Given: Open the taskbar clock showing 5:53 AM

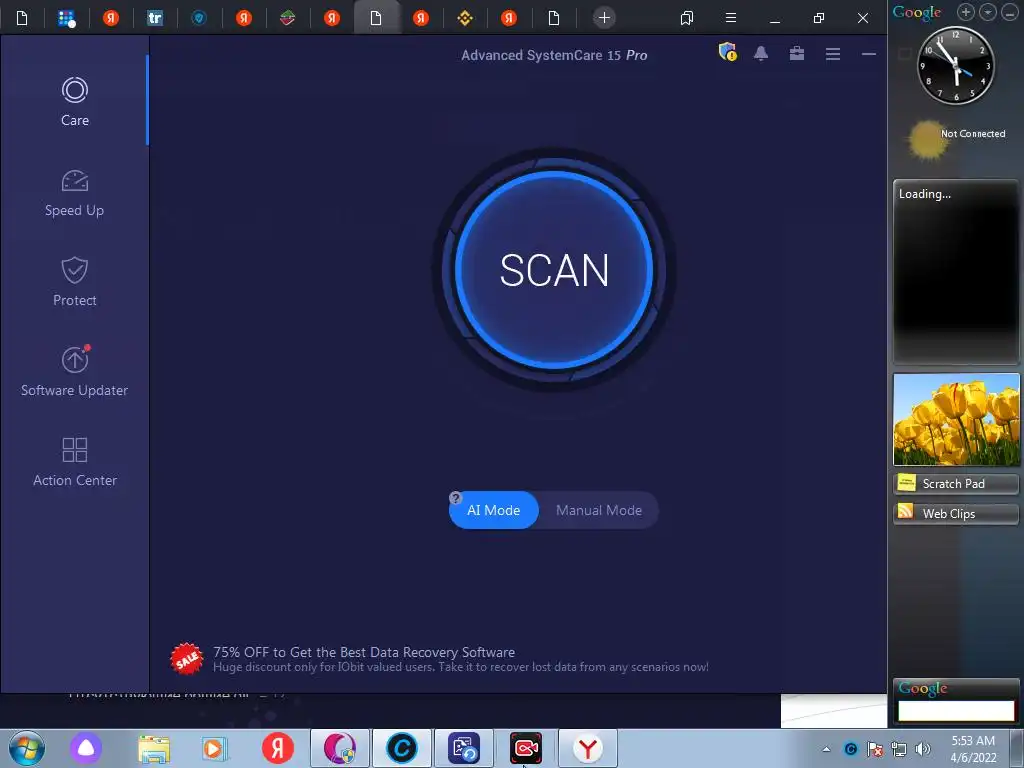Looking at the screenshot, I should click(973, 749).
